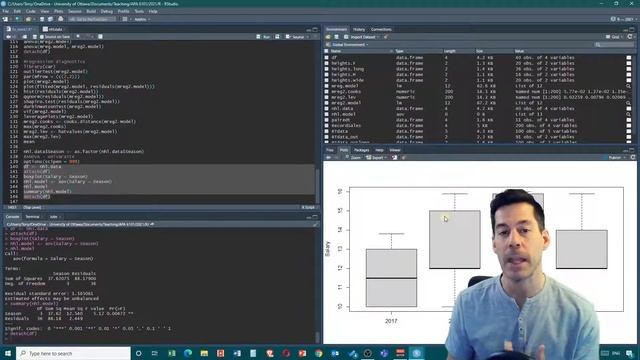
Task: Toggle Source on Save checkbox
Action: click(x=42, y=37)
